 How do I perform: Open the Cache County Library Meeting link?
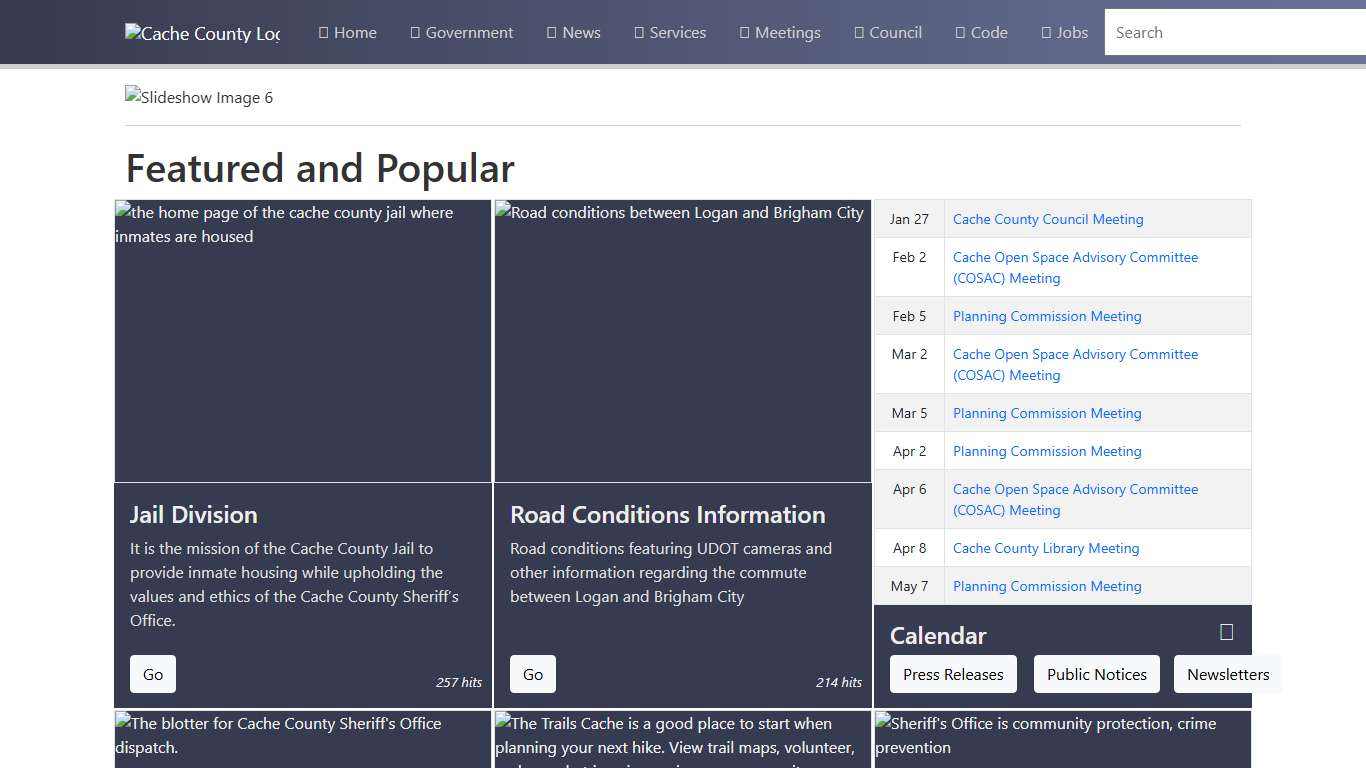(1046, 548)
